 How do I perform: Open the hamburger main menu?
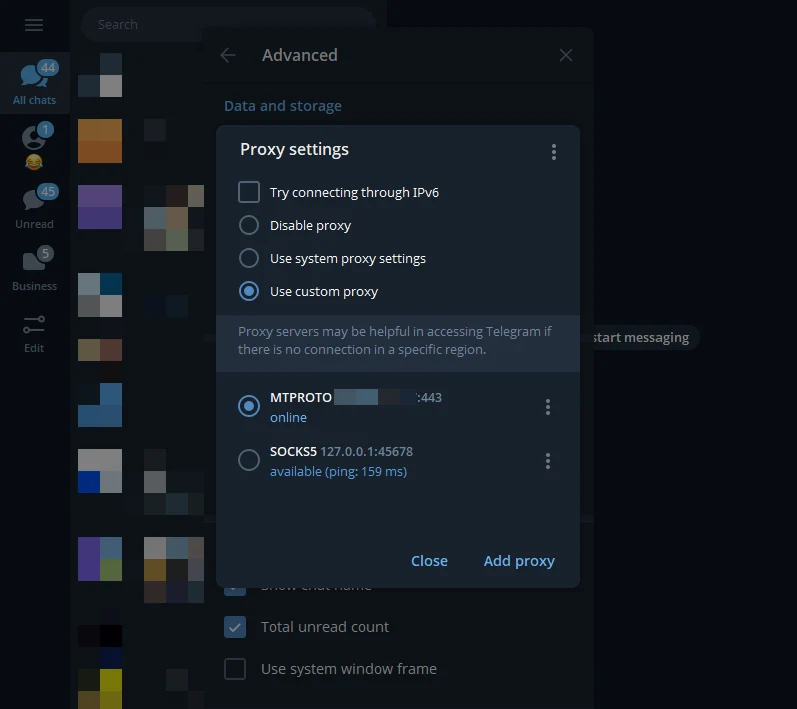pyautogui.click(x=34, y=25)
